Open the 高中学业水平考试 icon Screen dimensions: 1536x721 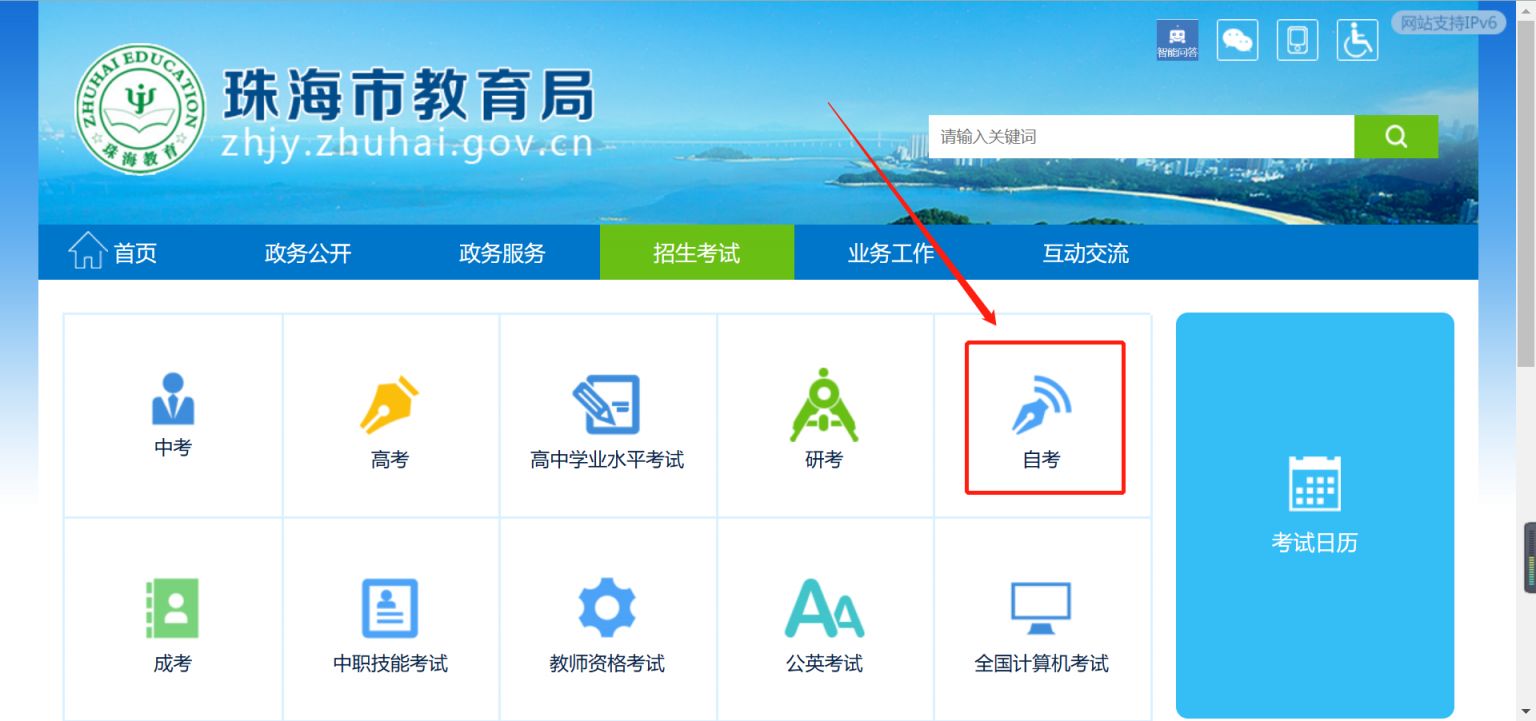tap(606, 405)
